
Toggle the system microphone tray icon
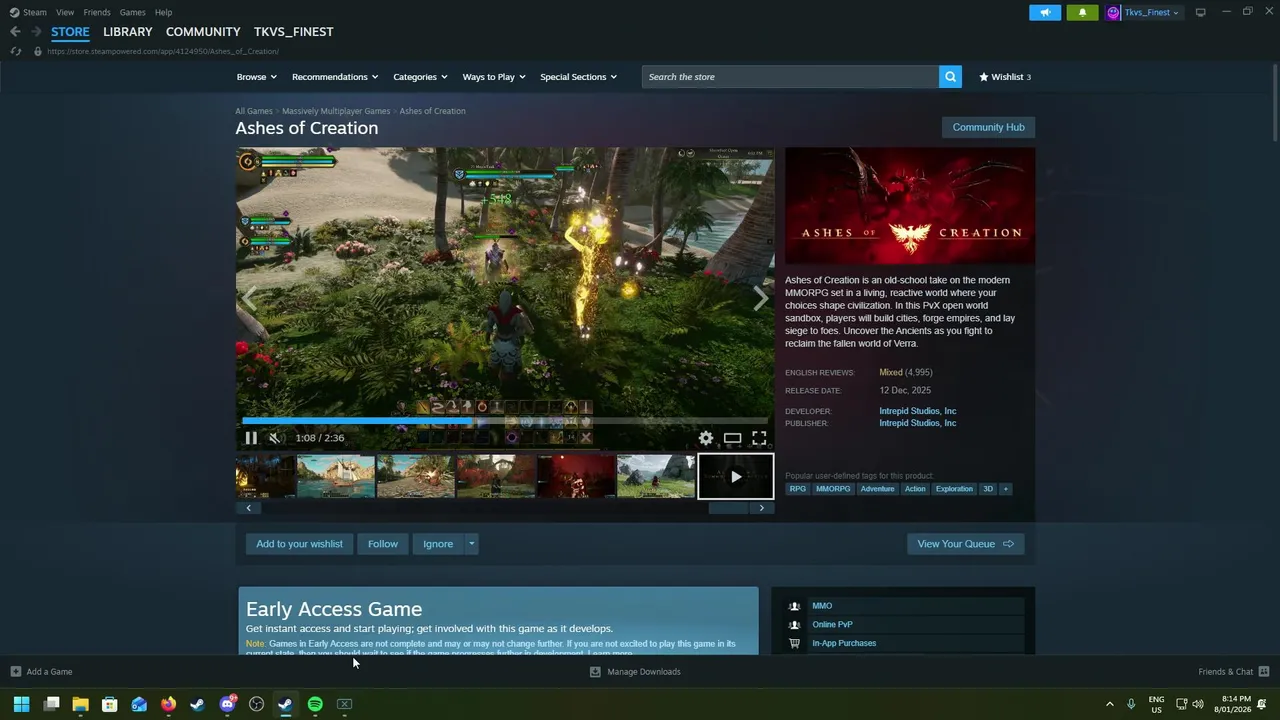click(x=1131, y=704)
